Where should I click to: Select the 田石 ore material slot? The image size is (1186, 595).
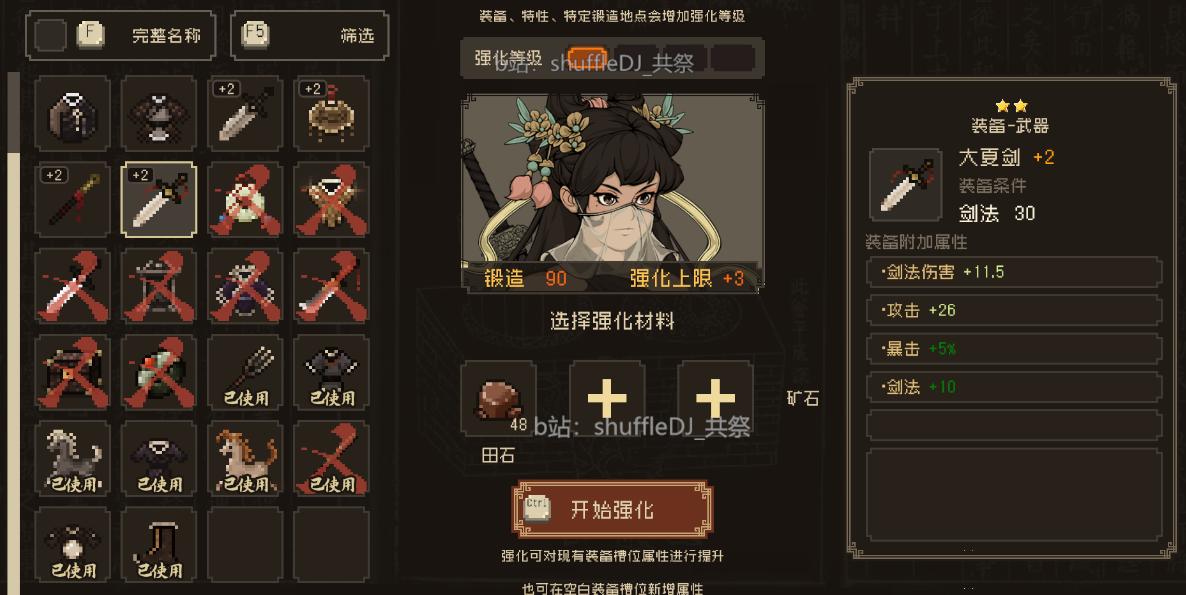(498, 398)
